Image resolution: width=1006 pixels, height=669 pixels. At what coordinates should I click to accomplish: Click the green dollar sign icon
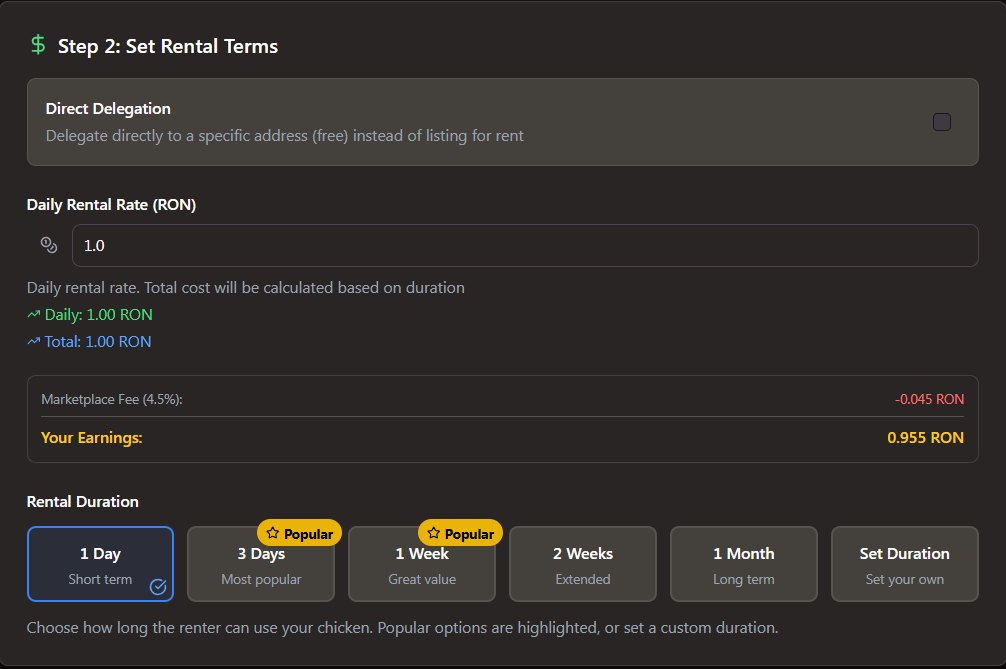(38, 45)
